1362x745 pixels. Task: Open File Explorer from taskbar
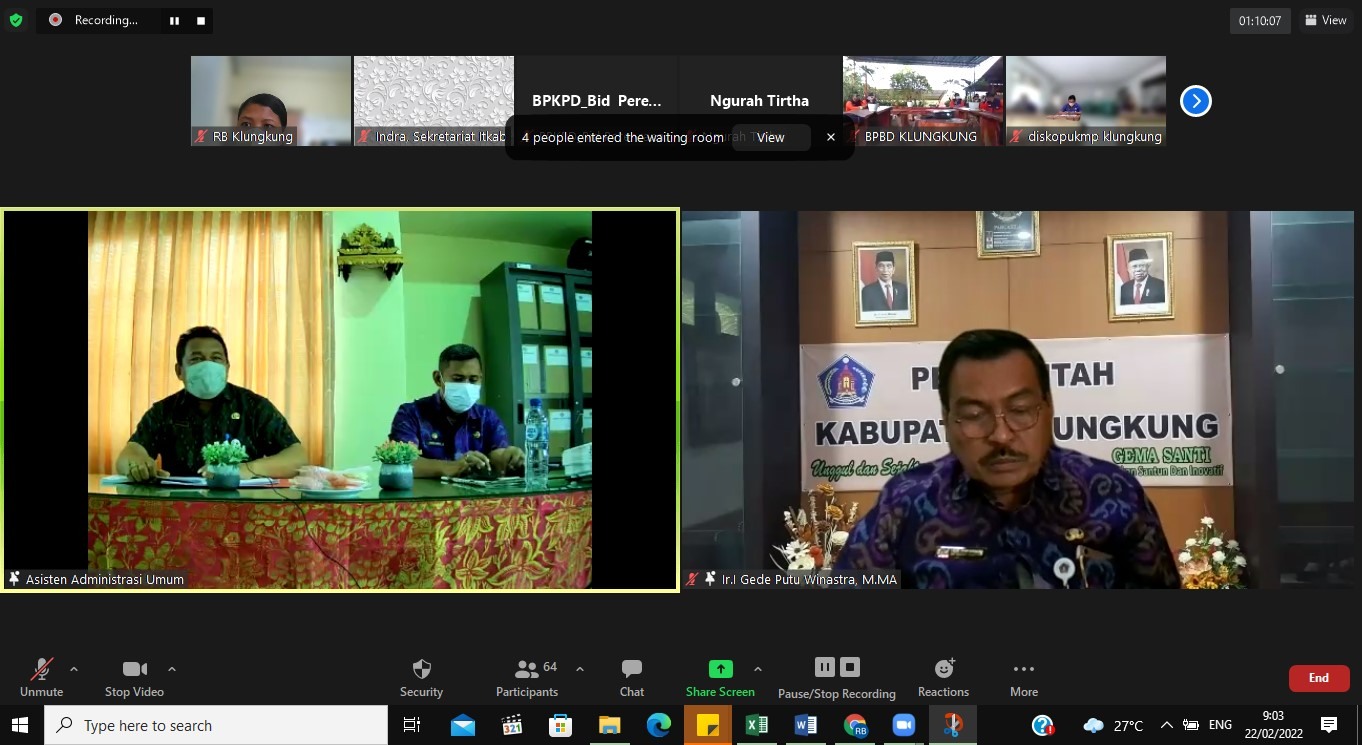(610, 725)
